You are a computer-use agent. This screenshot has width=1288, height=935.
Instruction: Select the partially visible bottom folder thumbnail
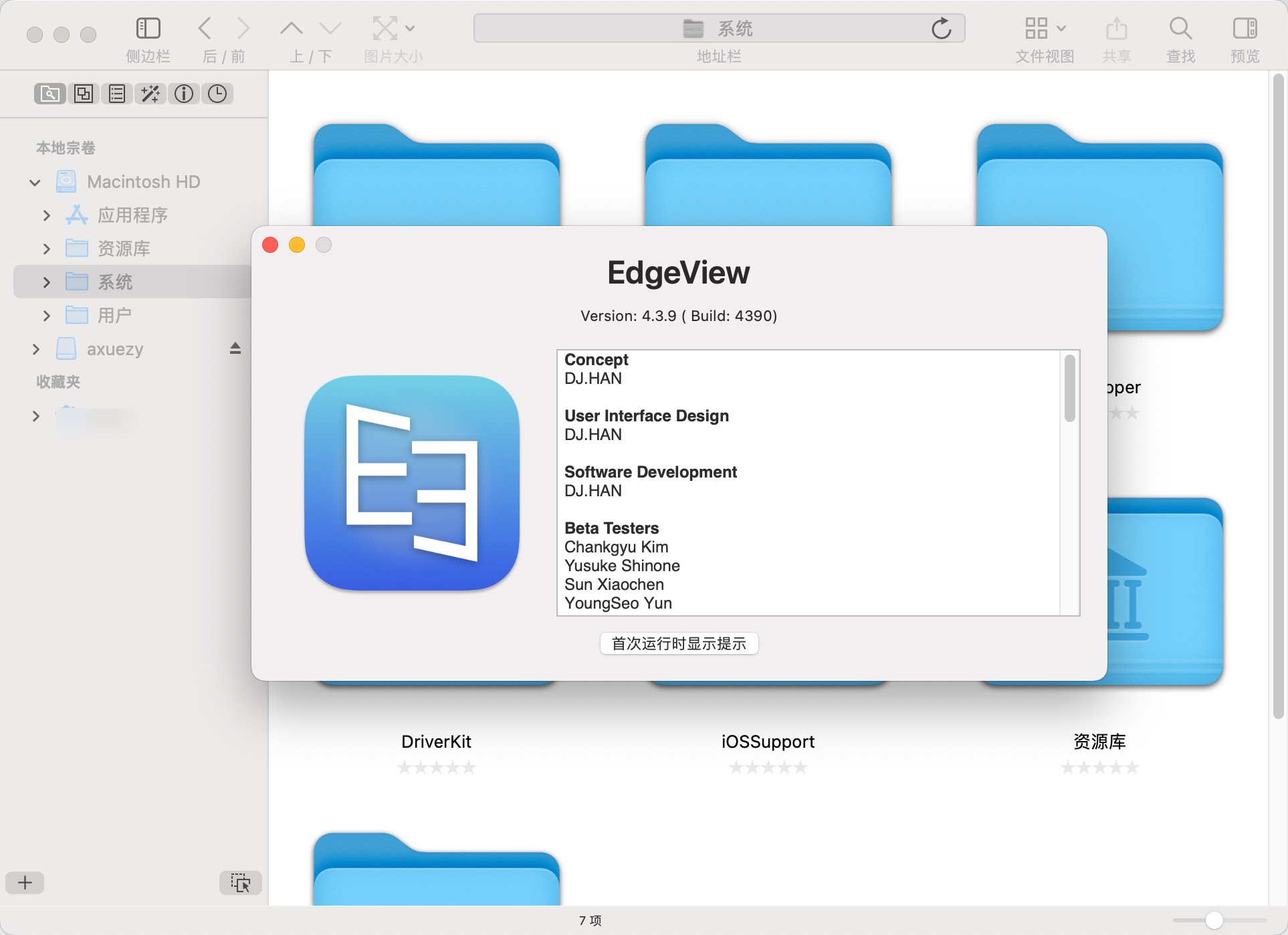point(436,869)
